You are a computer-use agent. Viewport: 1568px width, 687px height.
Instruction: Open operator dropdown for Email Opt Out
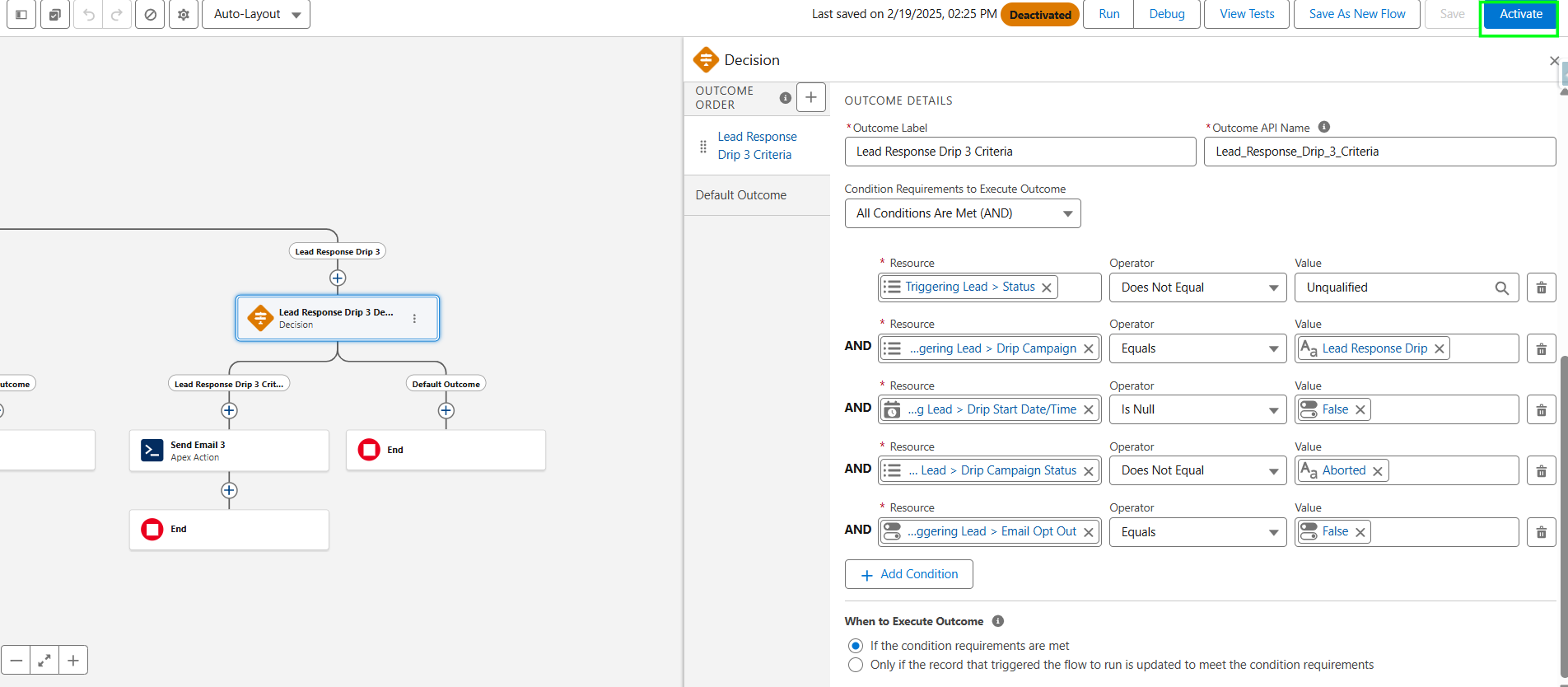pos(1198,532)
